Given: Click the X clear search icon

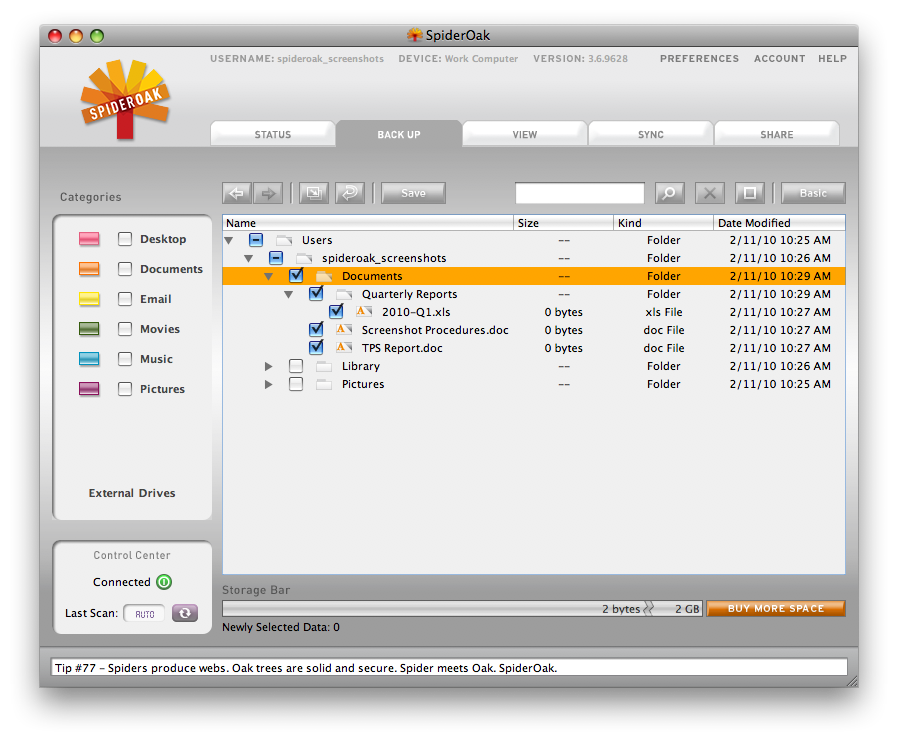Looking at the screenshot, I should tap(709, 193).
